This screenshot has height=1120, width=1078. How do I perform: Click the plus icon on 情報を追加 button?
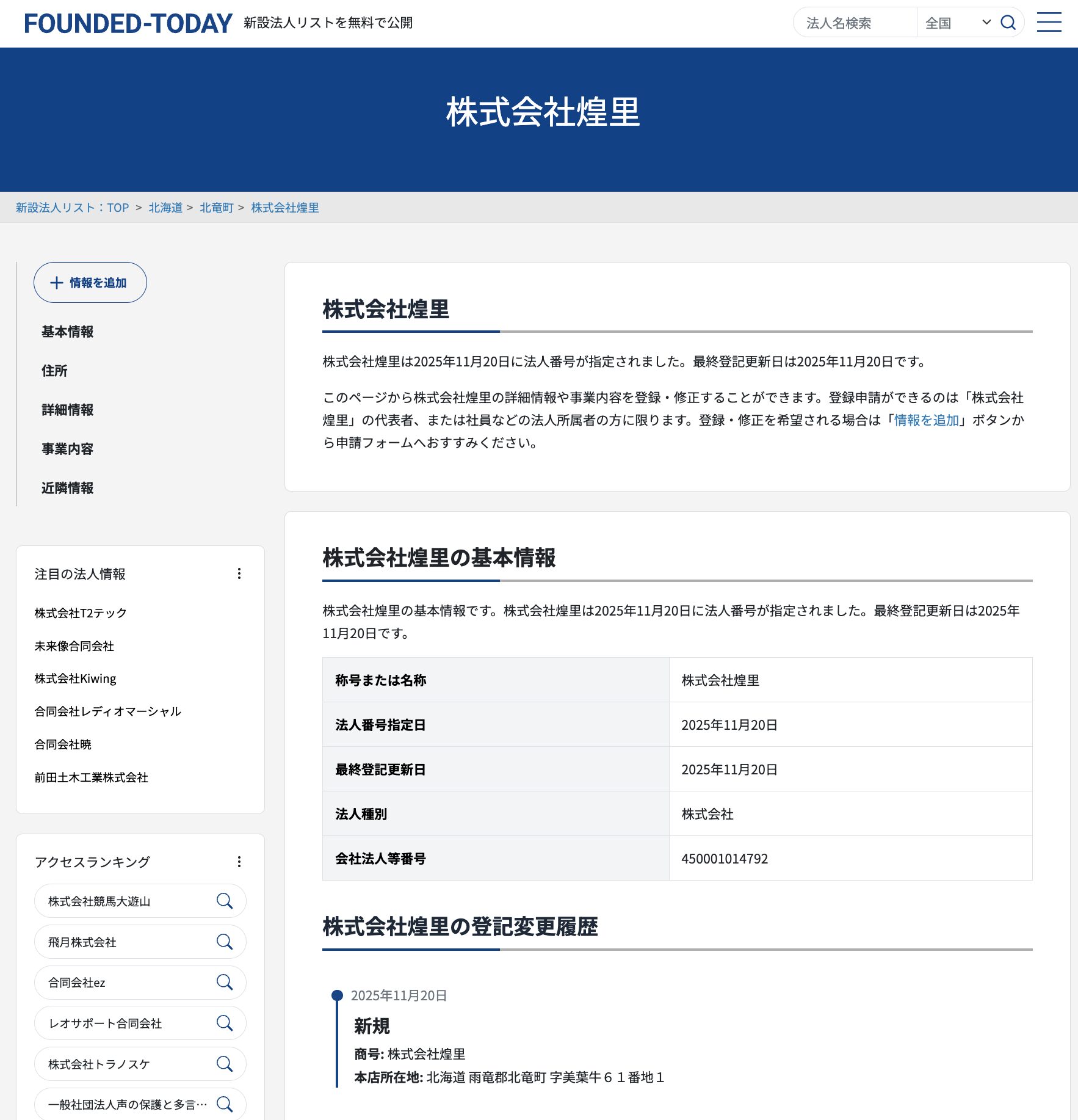(57, 282)
